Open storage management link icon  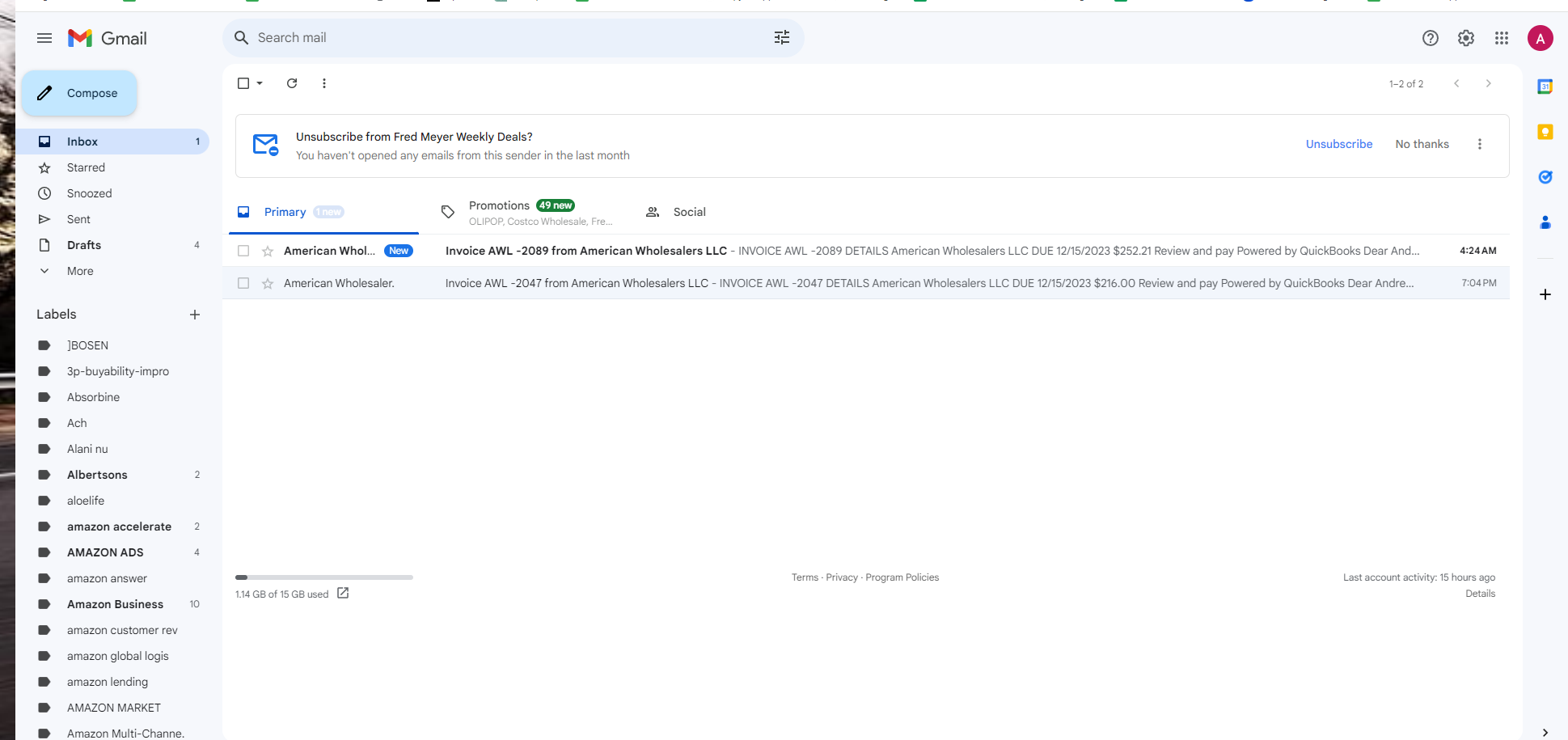[x=343, y=594]
